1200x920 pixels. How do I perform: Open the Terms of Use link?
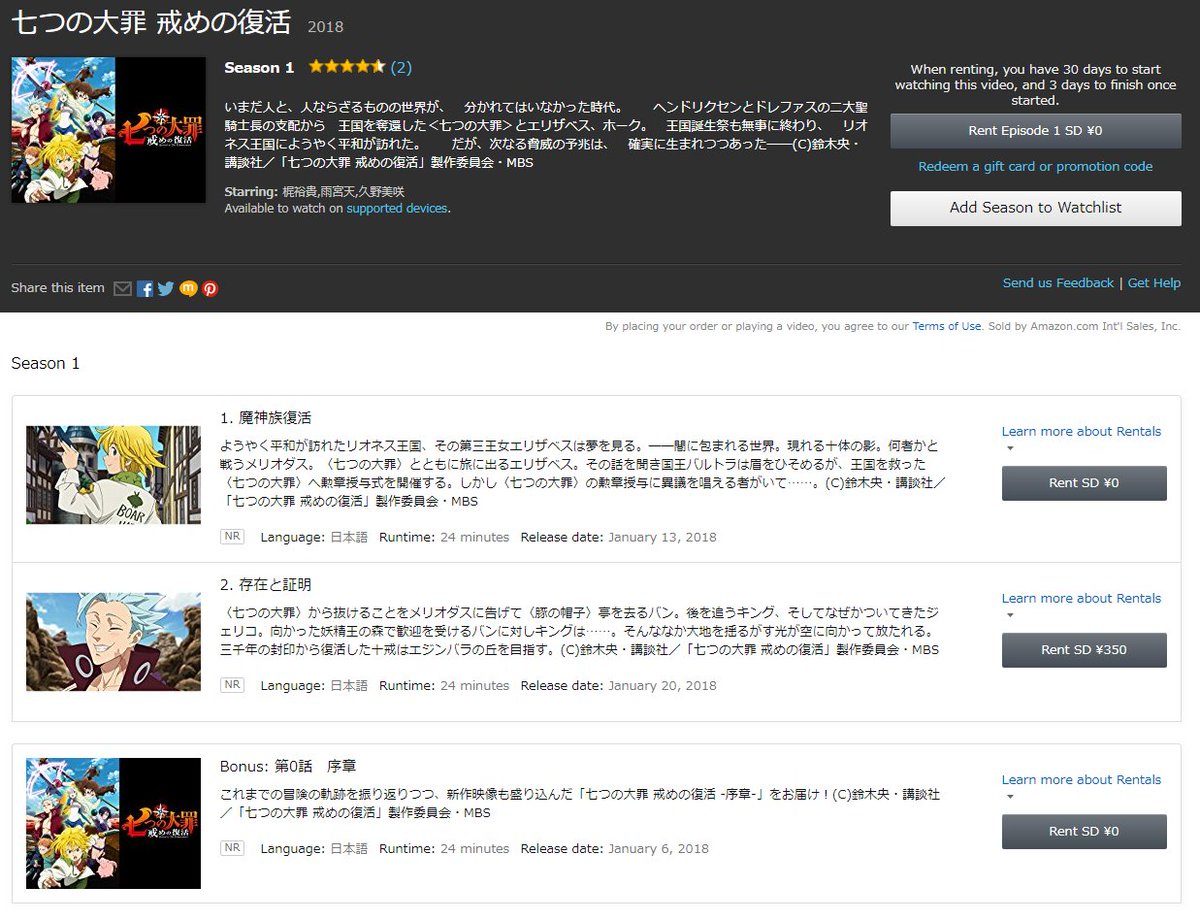[946, 326]
